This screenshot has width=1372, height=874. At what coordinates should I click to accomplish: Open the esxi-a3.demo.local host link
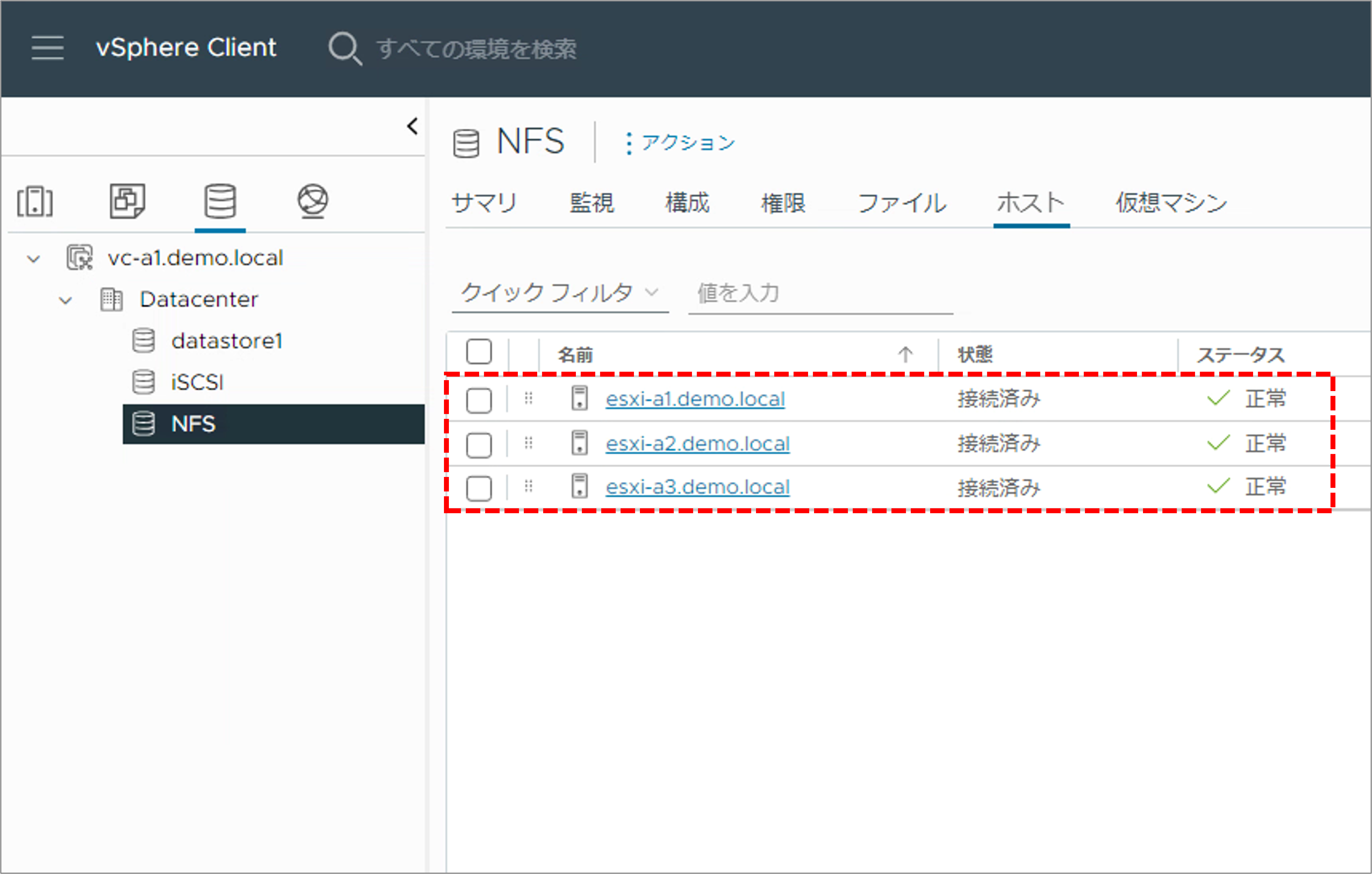tap(697, 488)
